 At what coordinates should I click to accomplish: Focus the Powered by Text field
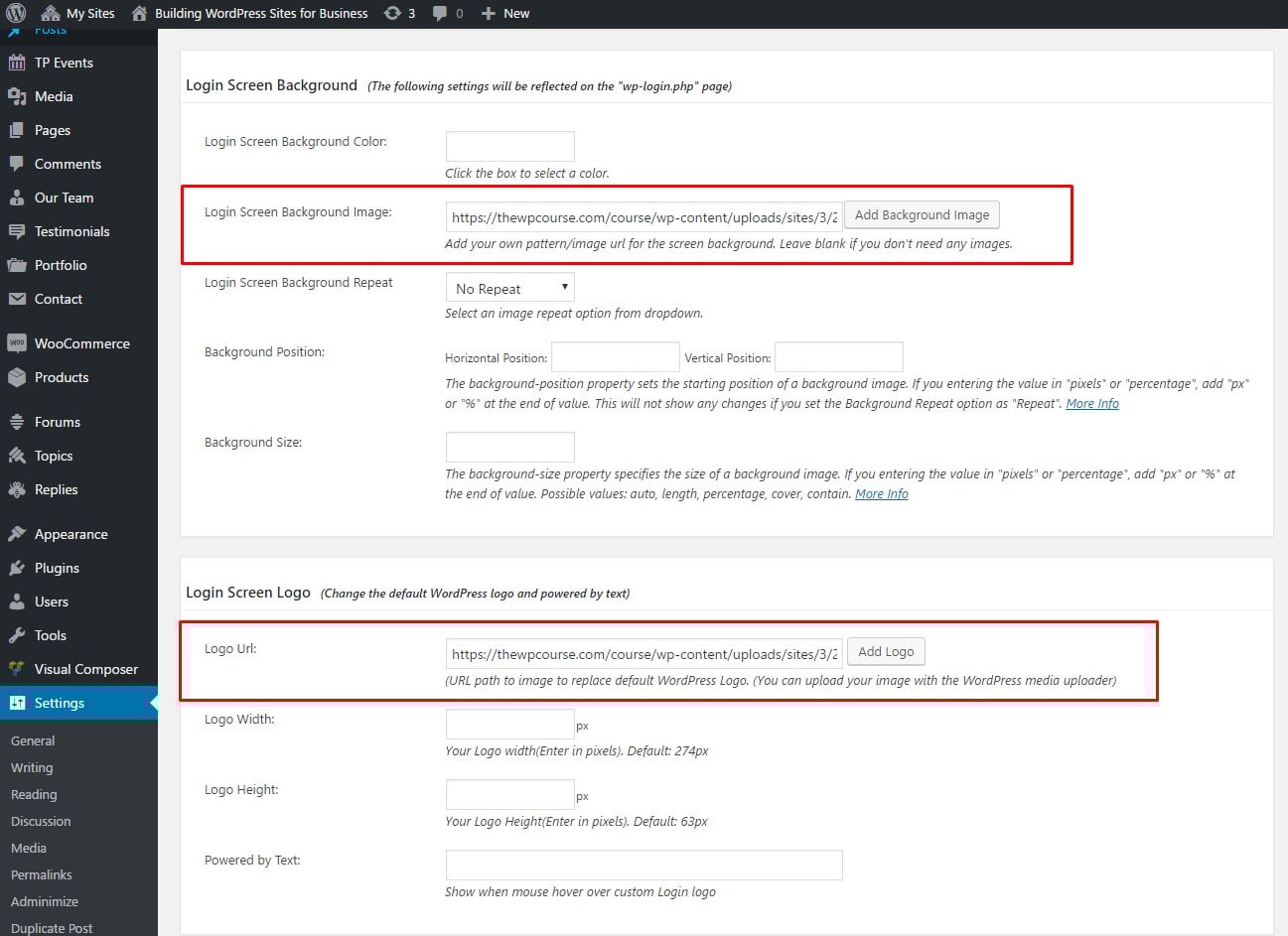click(x=644, y=865)
